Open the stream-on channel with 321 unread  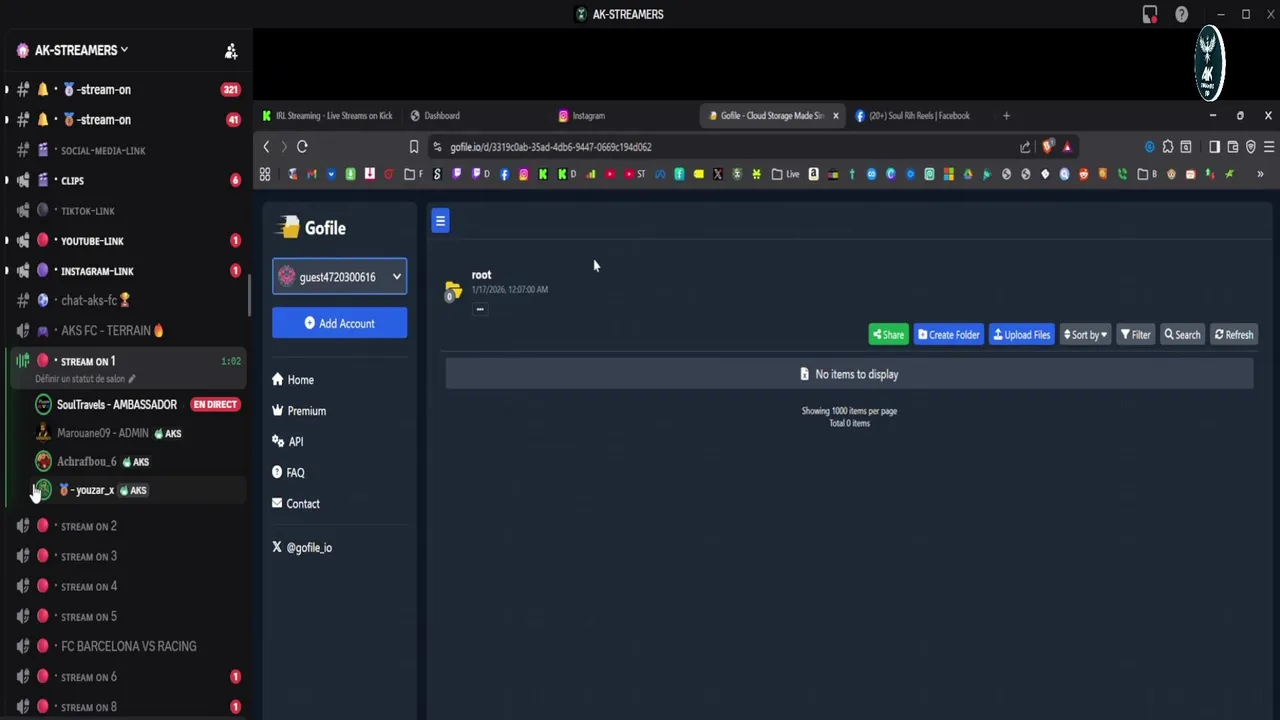coord(126,90)
